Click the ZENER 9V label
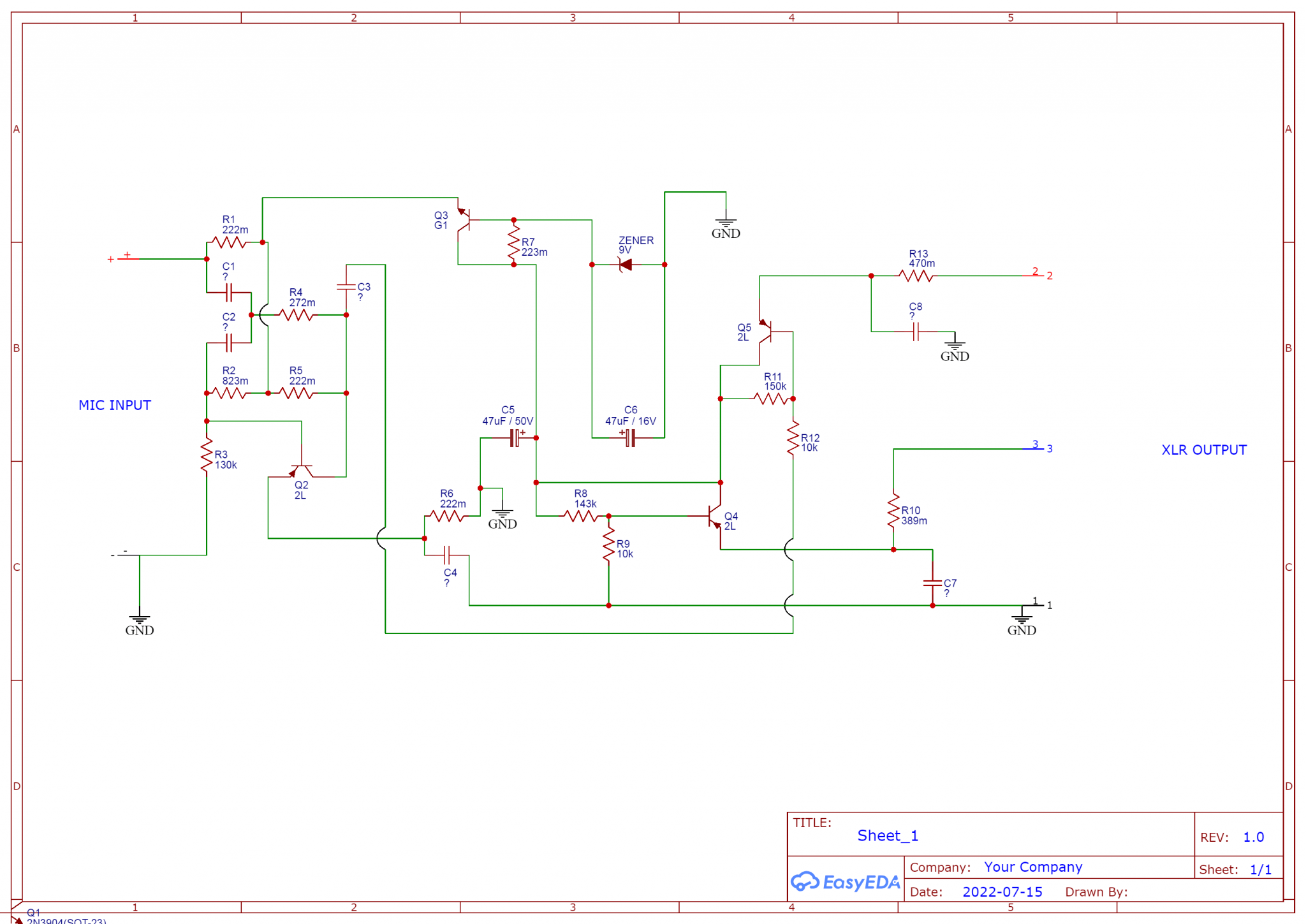The height and width of the screenshot is (924, 1306). [636, 246]
